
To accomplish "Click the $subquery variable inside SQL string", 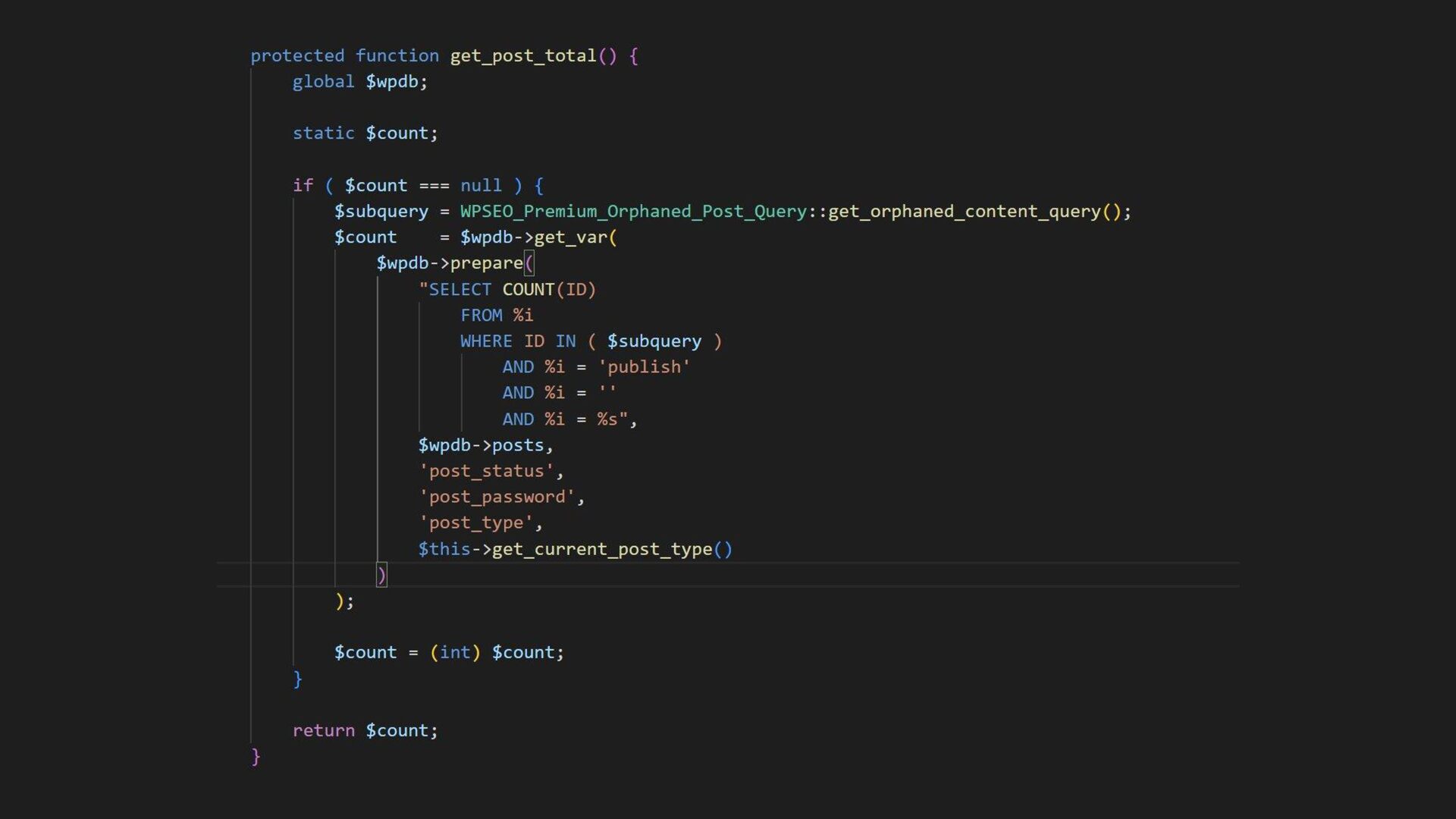I will click(x=654, y=341).
